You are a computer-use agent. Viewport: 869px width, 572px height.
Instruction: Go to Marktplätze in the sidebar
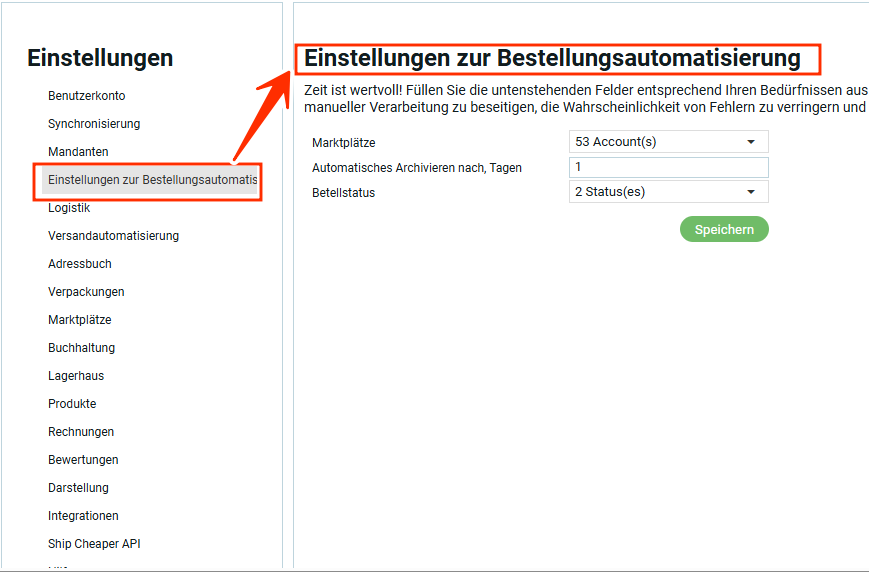click(80, 320)
